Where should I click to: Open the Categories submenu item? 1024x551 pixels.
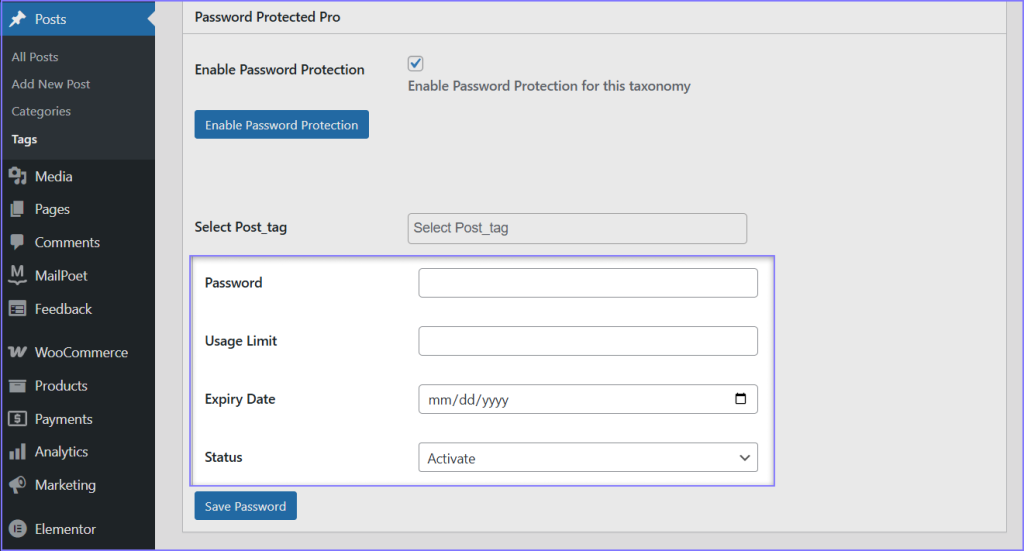41,111
